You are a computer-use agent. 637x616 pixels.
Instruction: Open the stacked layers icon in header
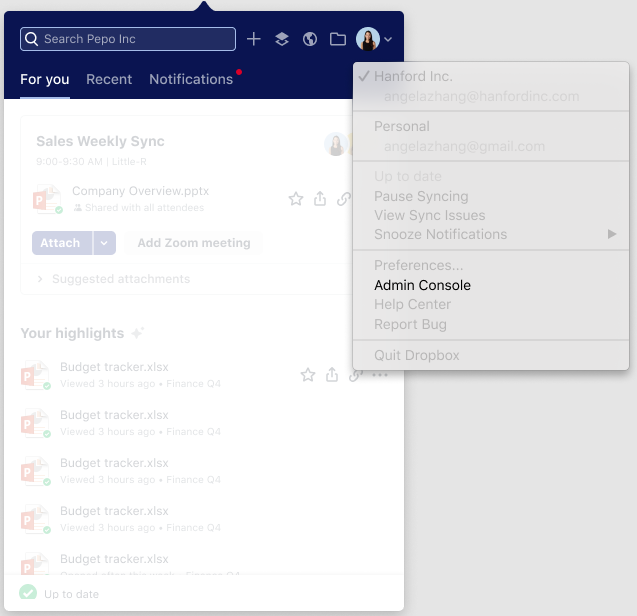[x=282, y=39]
